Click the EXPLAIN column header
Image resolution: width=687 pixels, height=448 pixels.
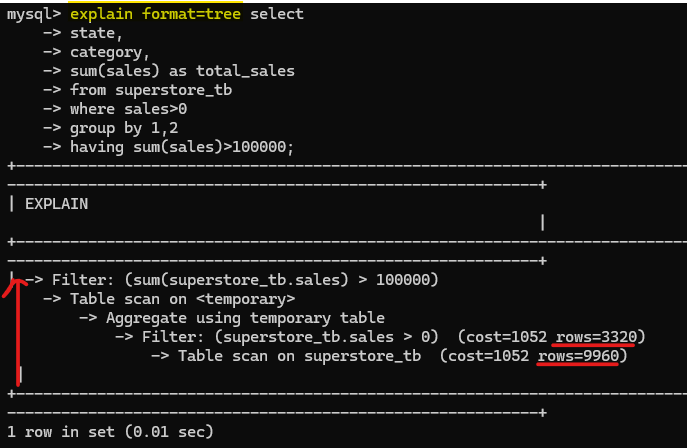56,204
